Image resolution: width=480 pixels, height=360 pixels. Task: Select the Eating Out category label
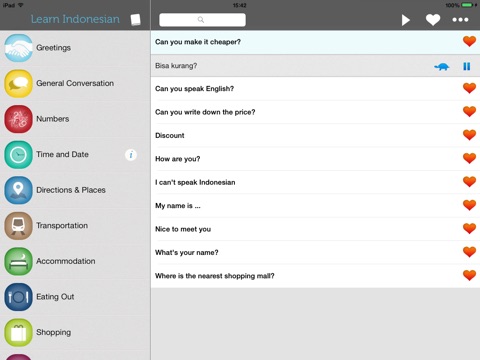click(x=55, y=297)
